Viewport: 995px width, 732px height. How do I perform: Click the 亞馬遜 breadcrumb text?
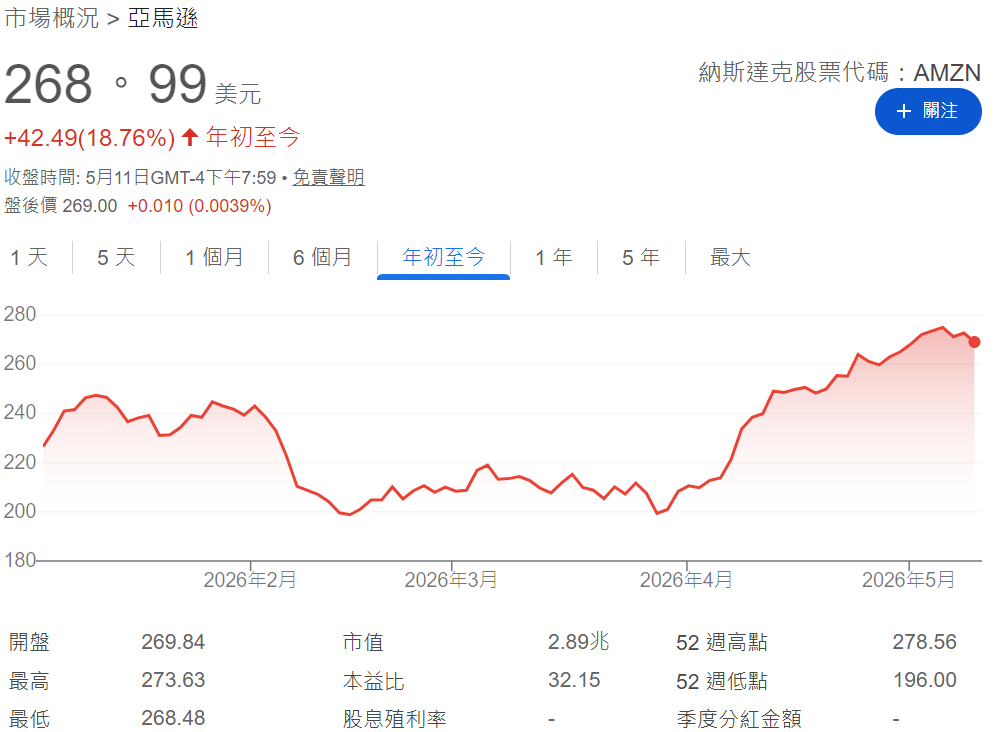[163, 18]
